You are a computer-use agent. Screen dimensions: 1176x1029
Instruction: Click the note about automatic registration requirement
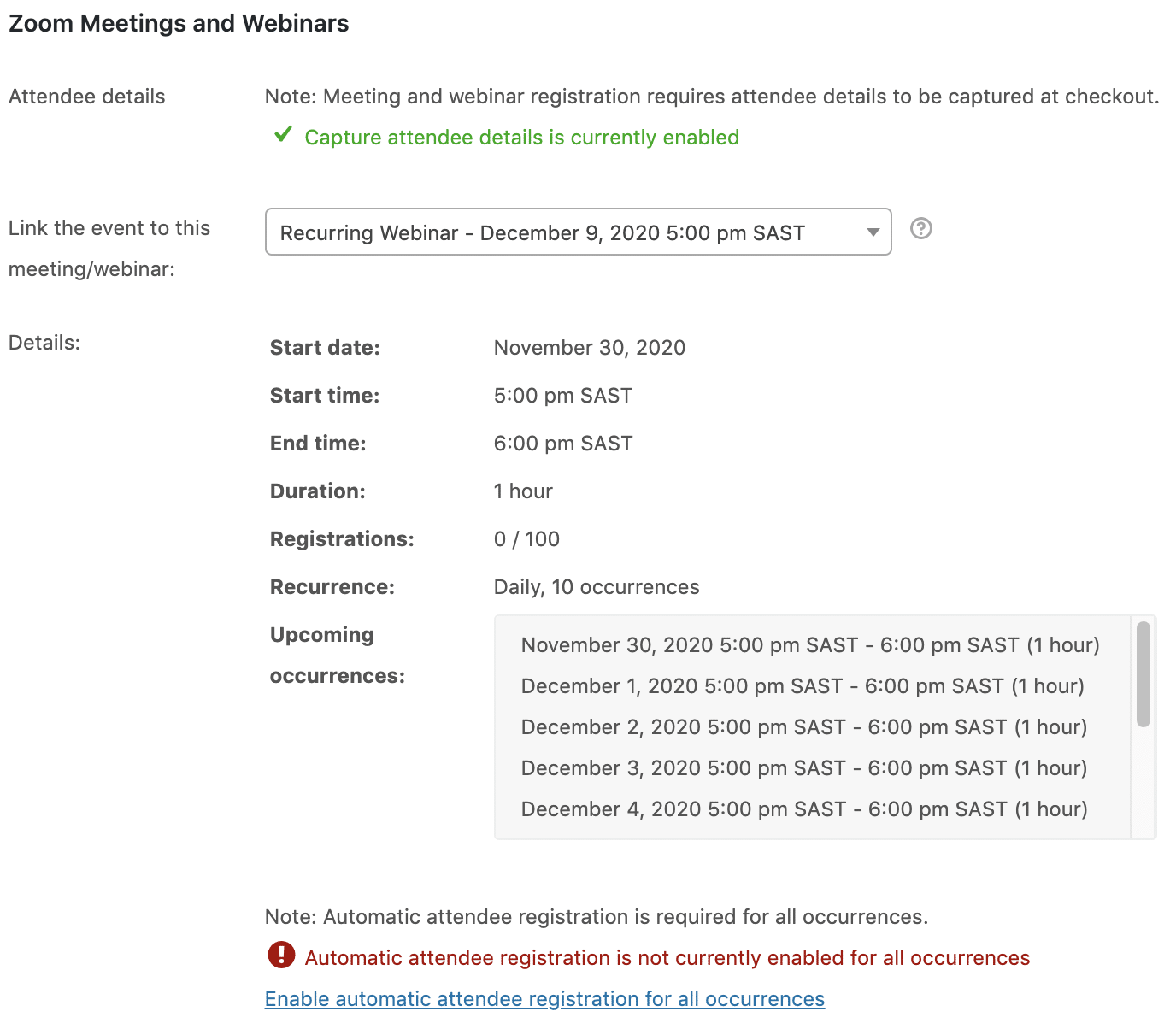tap(597, 917)
